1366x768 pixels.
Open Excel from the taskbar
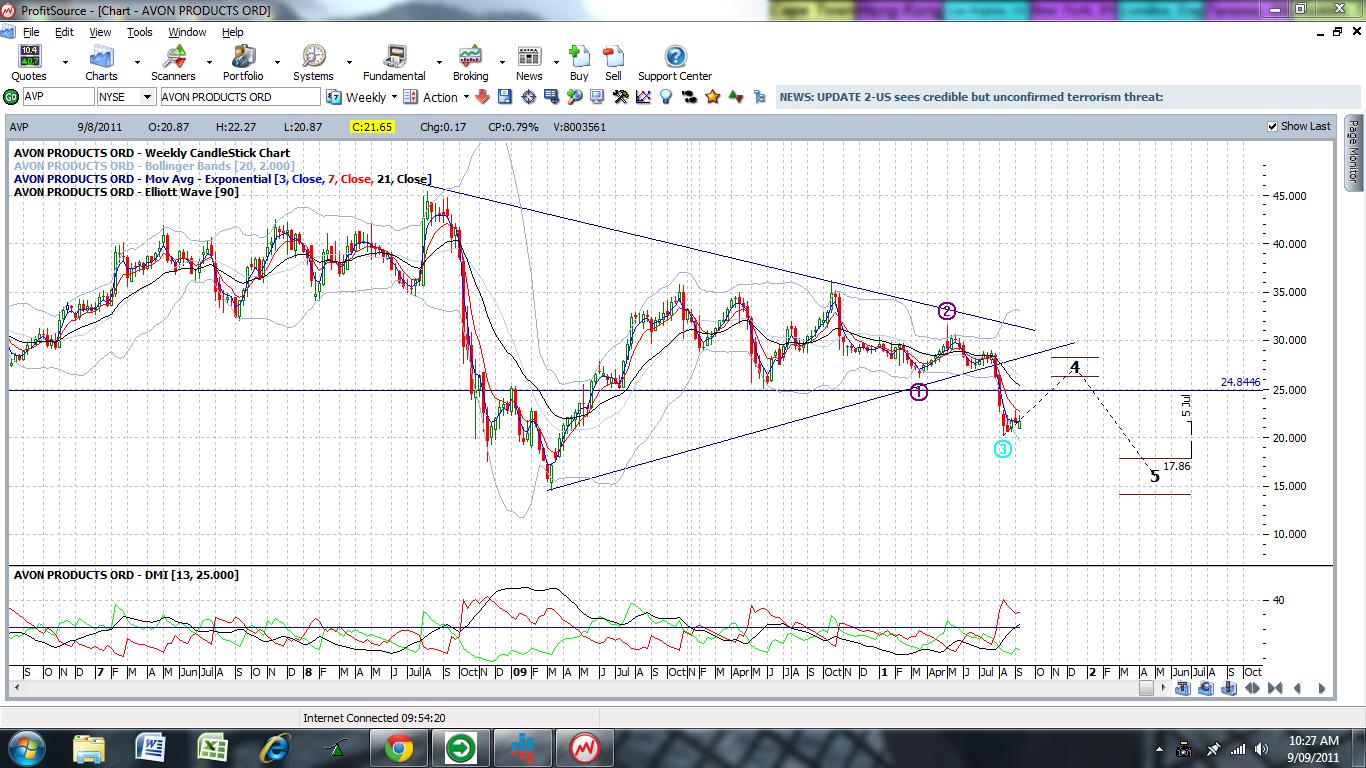(x=212, y=747)
